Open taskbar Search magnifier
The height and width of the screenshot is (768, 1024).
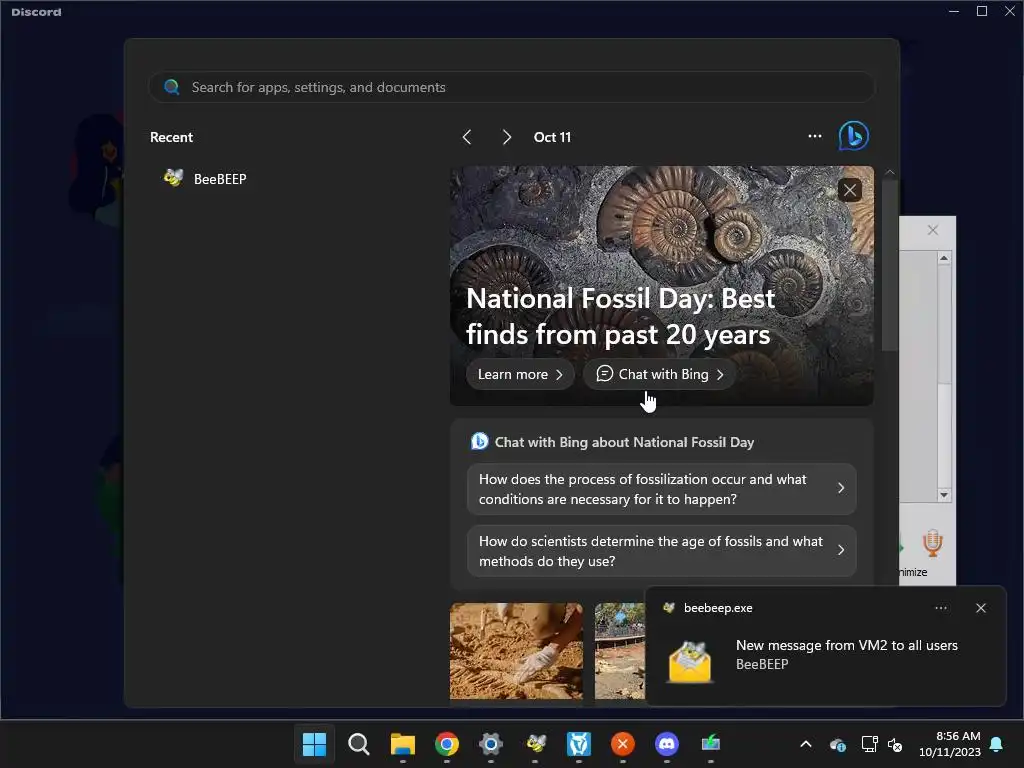click(x=359, y=743)
